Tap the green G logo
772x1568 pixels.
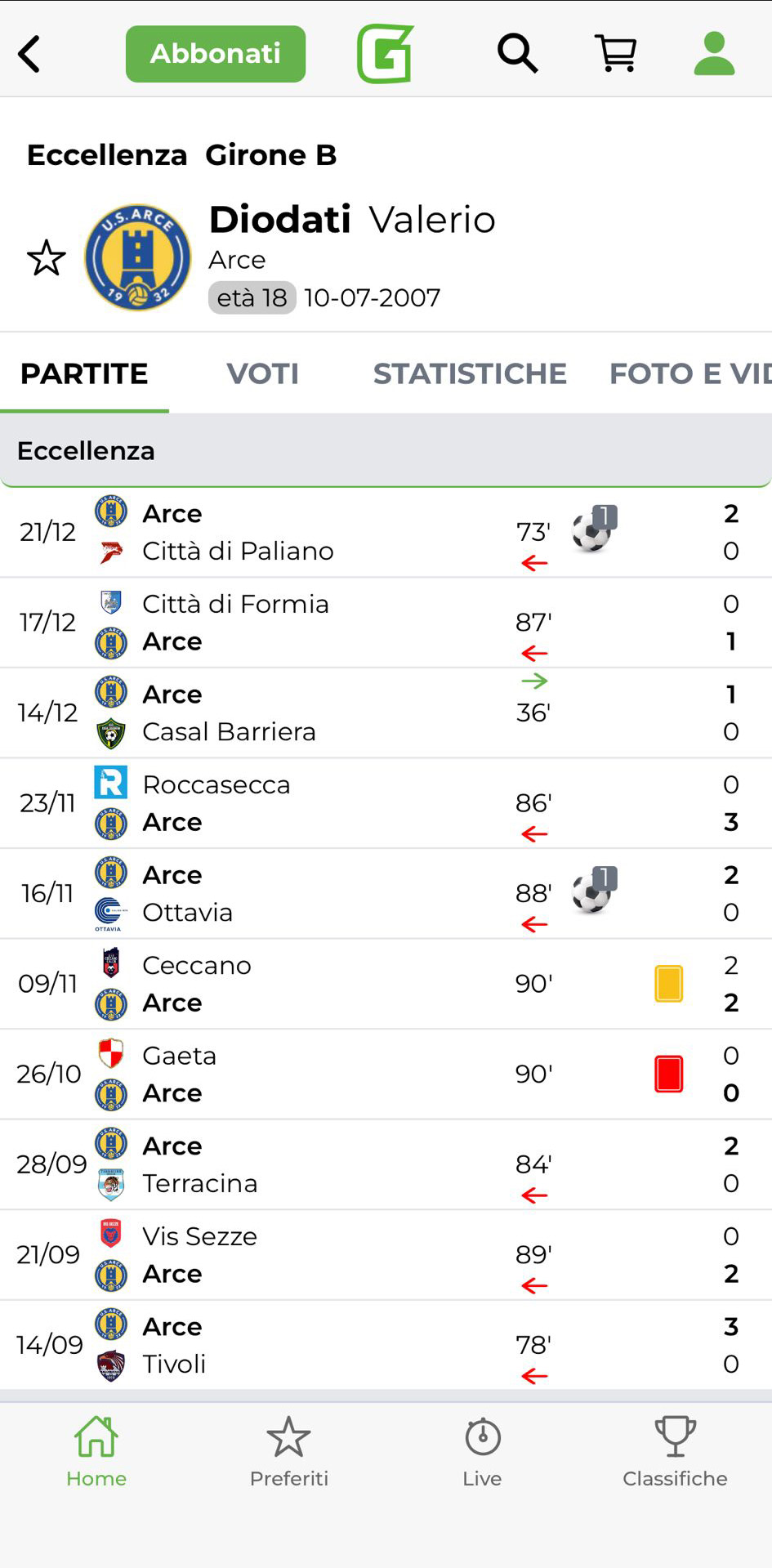point(385,54)
